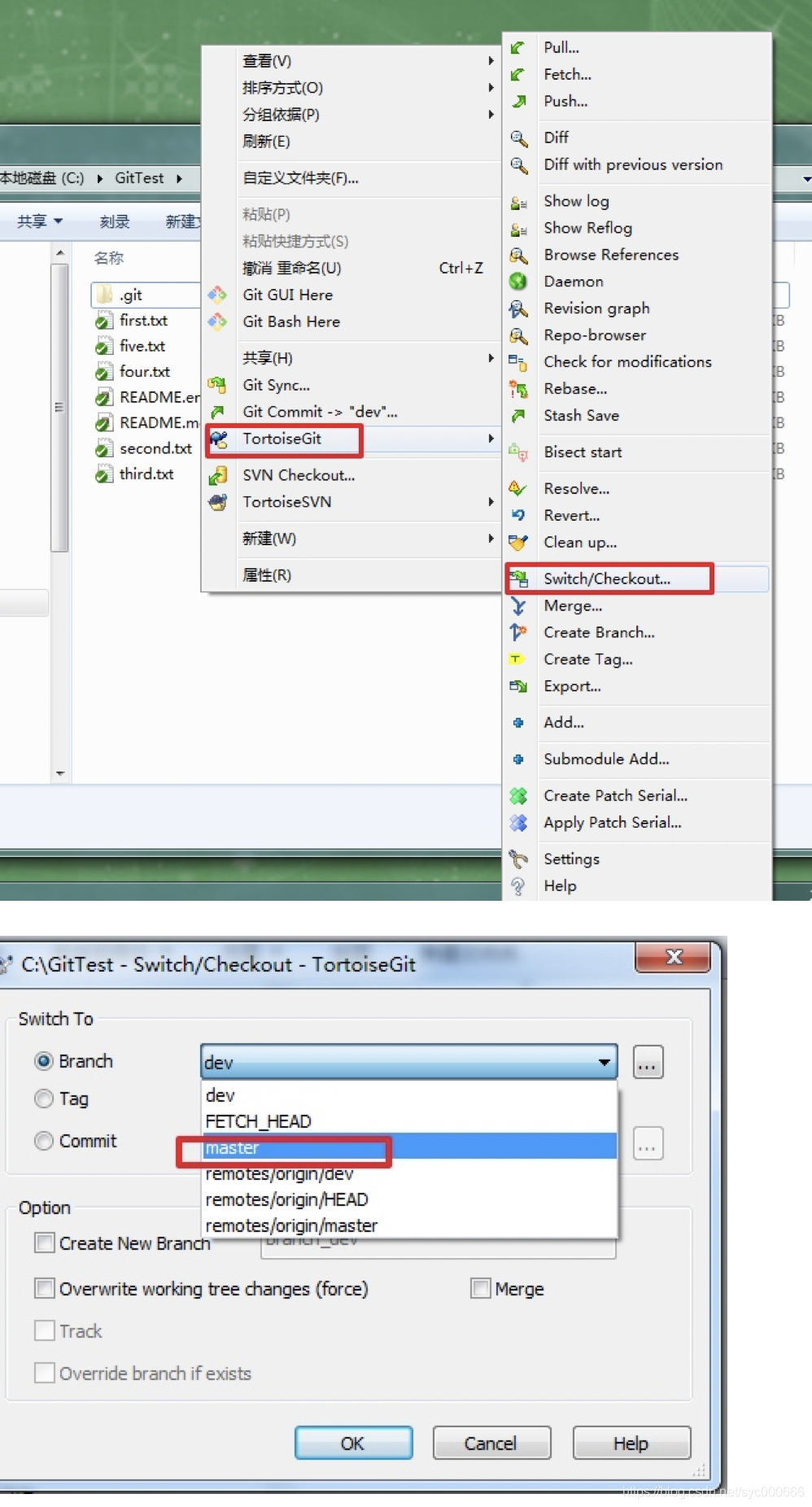Viewport: 812px width, 1507px height.
Task: Select the Branch radio button
Action: [44, 1061]
